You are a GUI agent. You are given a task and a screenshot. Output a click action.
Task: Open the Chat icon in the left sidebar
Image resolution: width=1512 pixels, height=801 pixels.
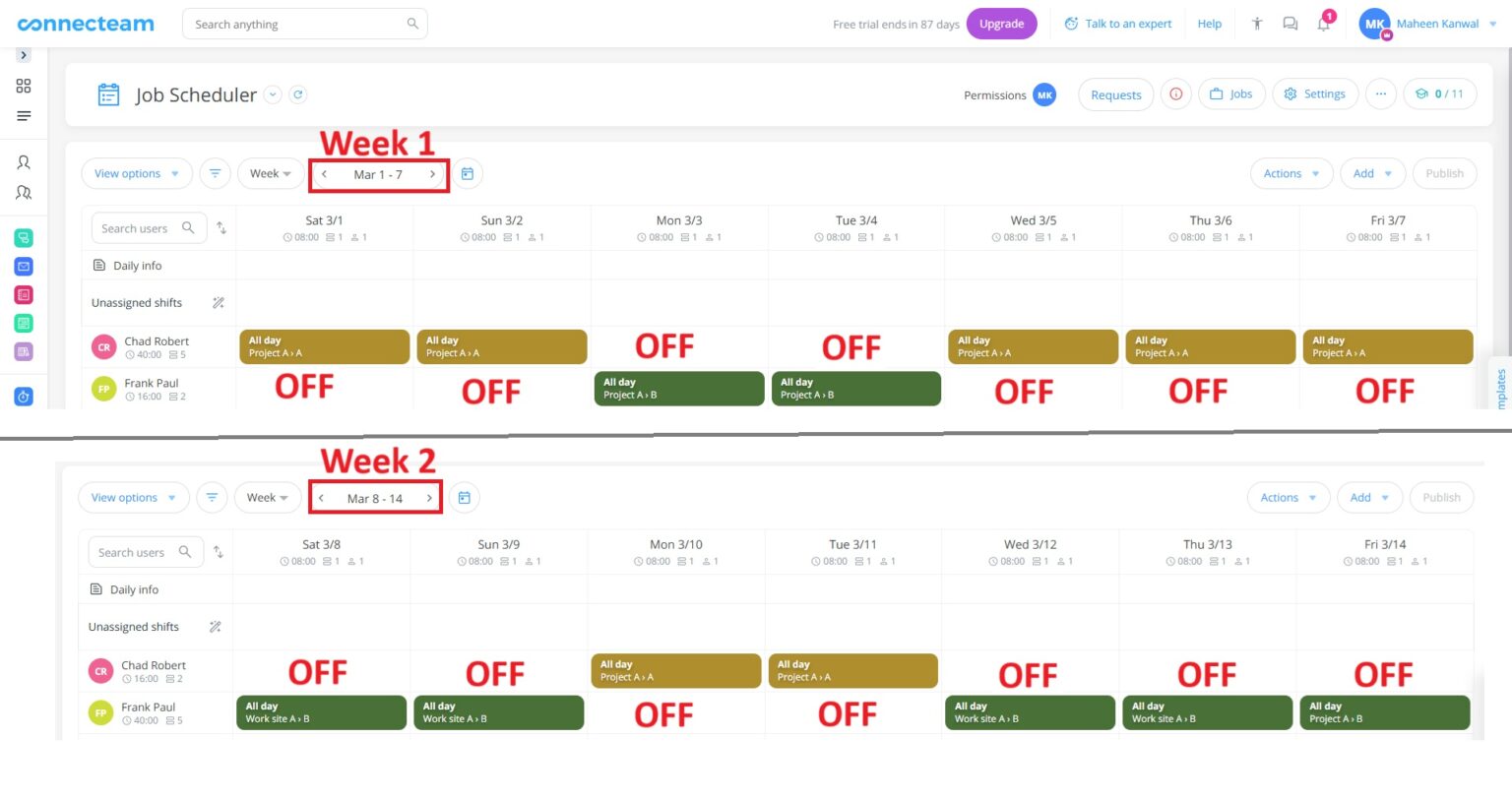(x=24, y=238)
